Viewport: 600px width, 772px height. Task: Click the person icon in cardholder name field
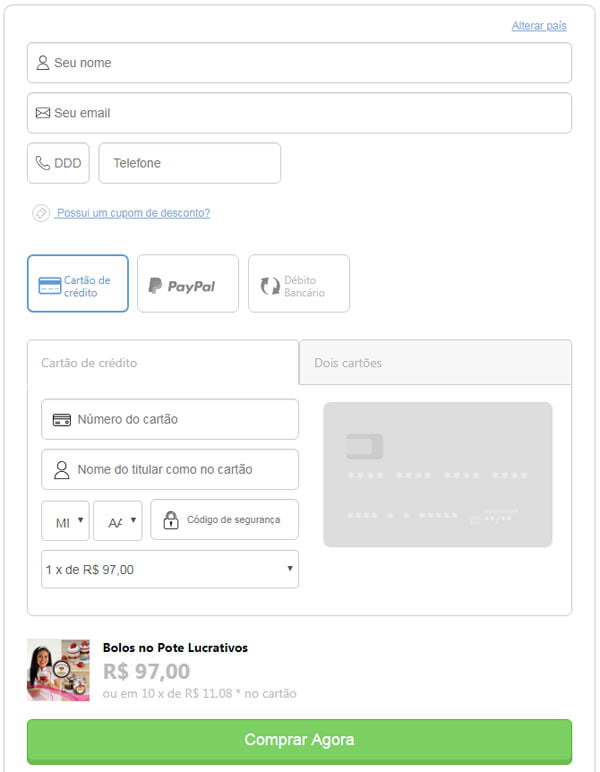(62, 470)
